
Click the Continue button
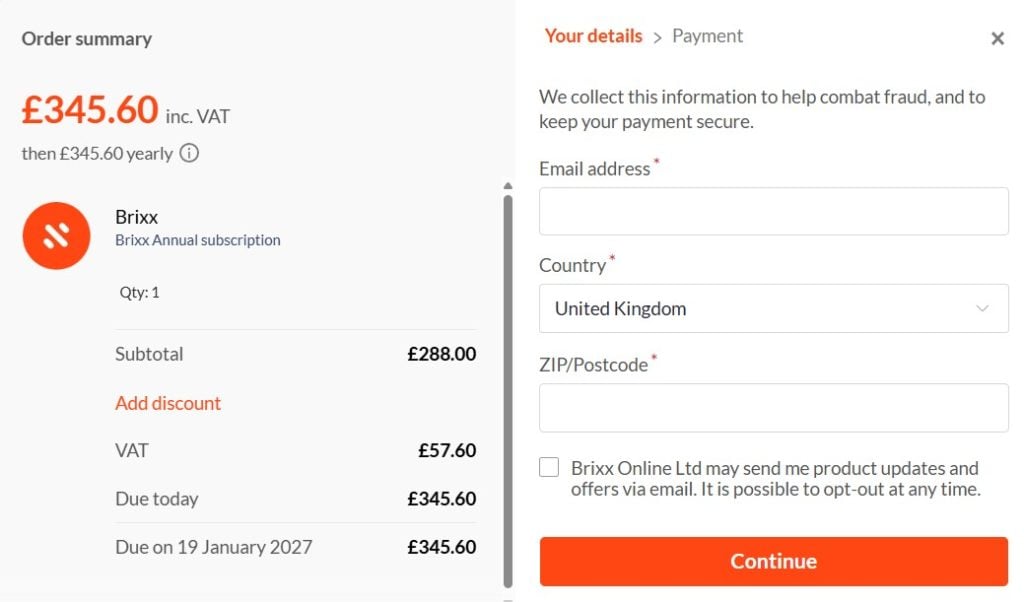click(x=773, y=561)
